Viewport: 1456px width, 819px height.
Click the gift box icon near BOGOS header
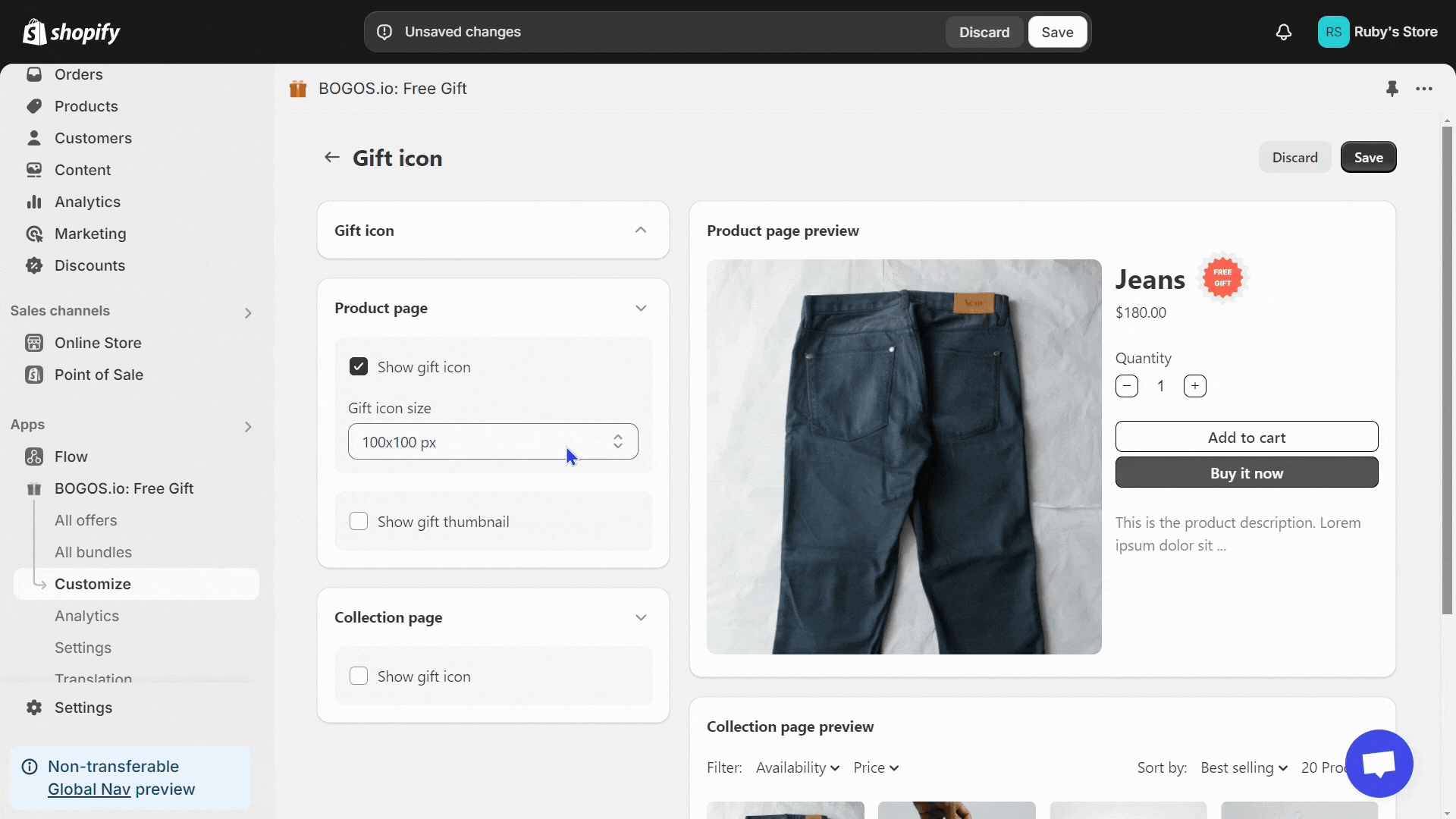[297, 89]
